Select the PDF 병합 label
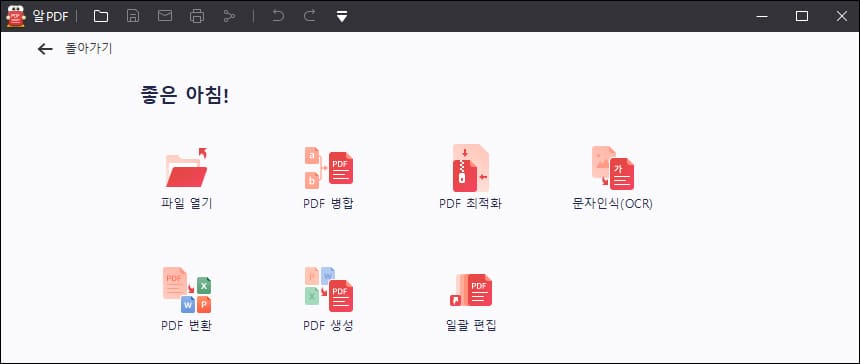 click(329, 204)
